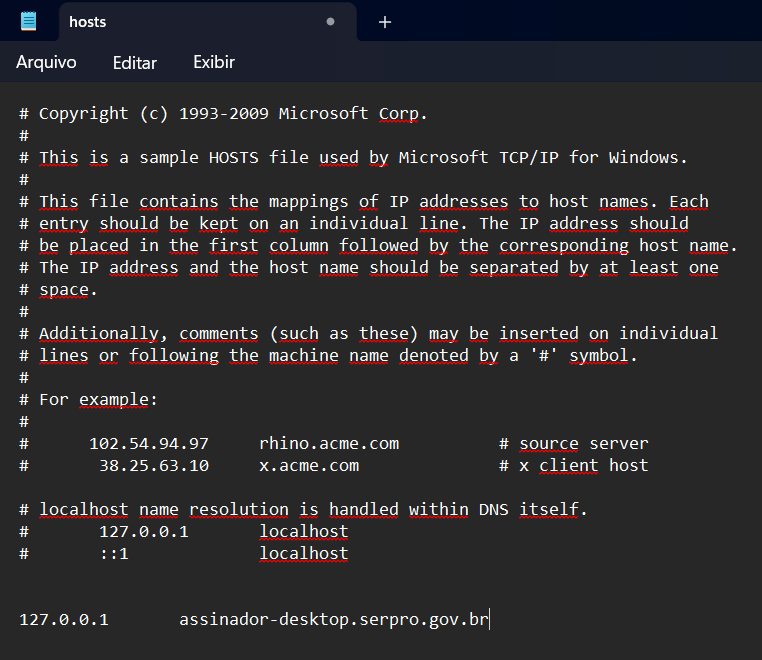Click 'x.acme.com' in the example
Viewport: 762px width, 660px height.
pos(309,466)
